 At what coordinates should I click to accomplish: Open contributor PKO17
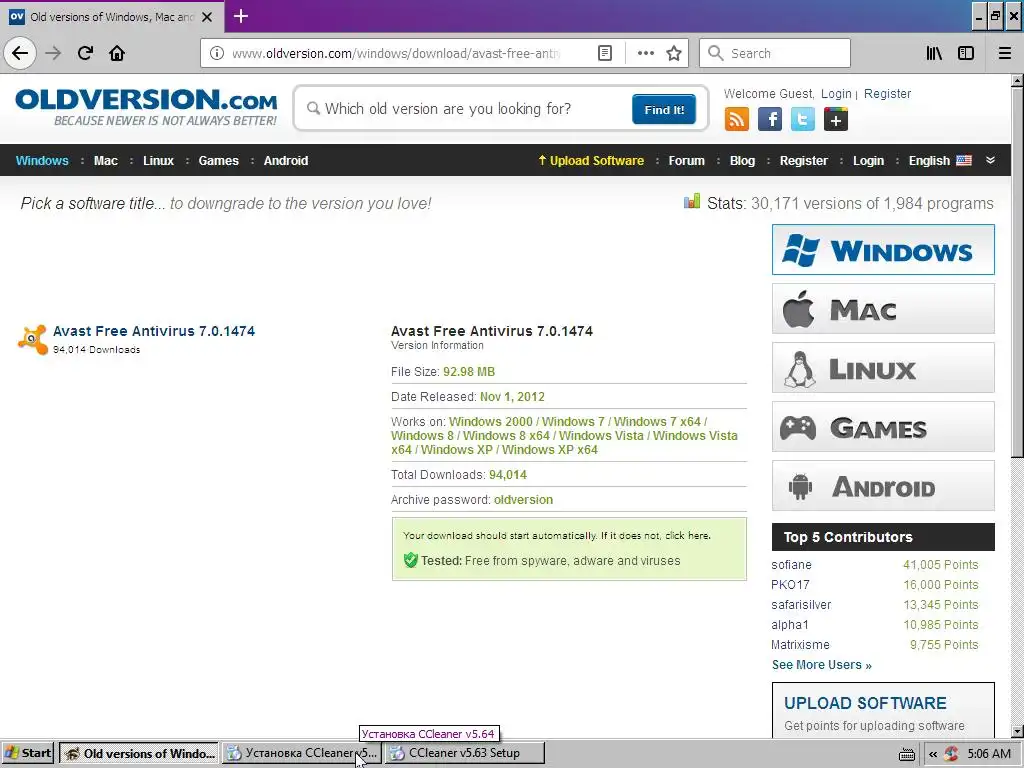[x=790, y=584]
